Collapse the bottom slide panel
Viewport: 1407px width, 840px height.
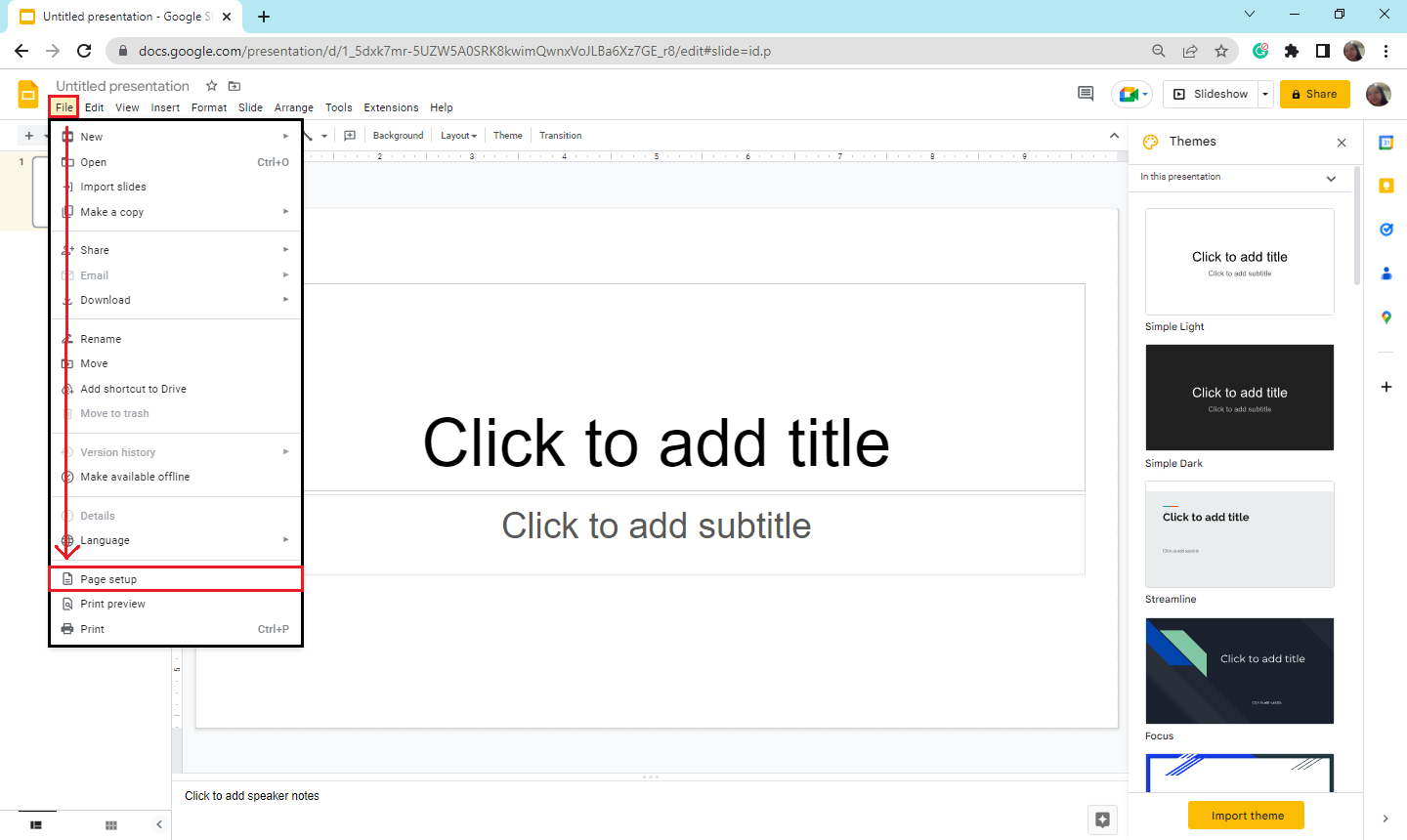[159, 824]
